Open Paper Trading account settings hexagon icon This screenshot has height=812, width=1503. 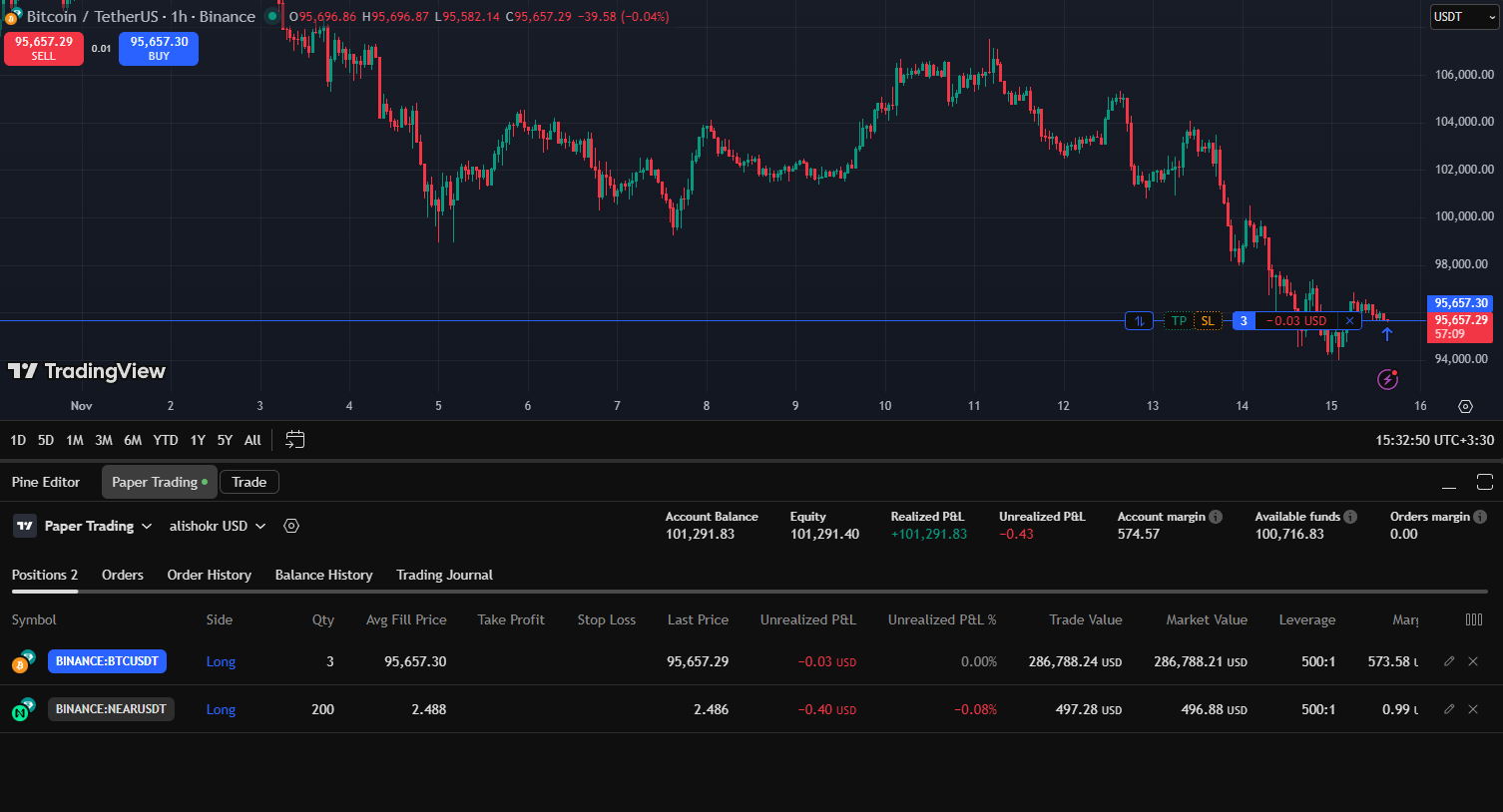[x=291, y=526]
